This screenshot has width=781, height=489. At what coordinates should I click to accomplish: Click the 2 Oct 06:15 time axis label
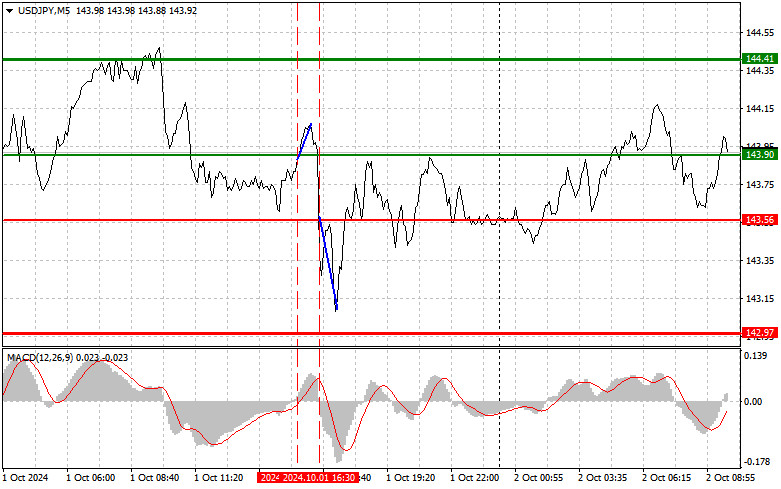click(x=666, y=478)
